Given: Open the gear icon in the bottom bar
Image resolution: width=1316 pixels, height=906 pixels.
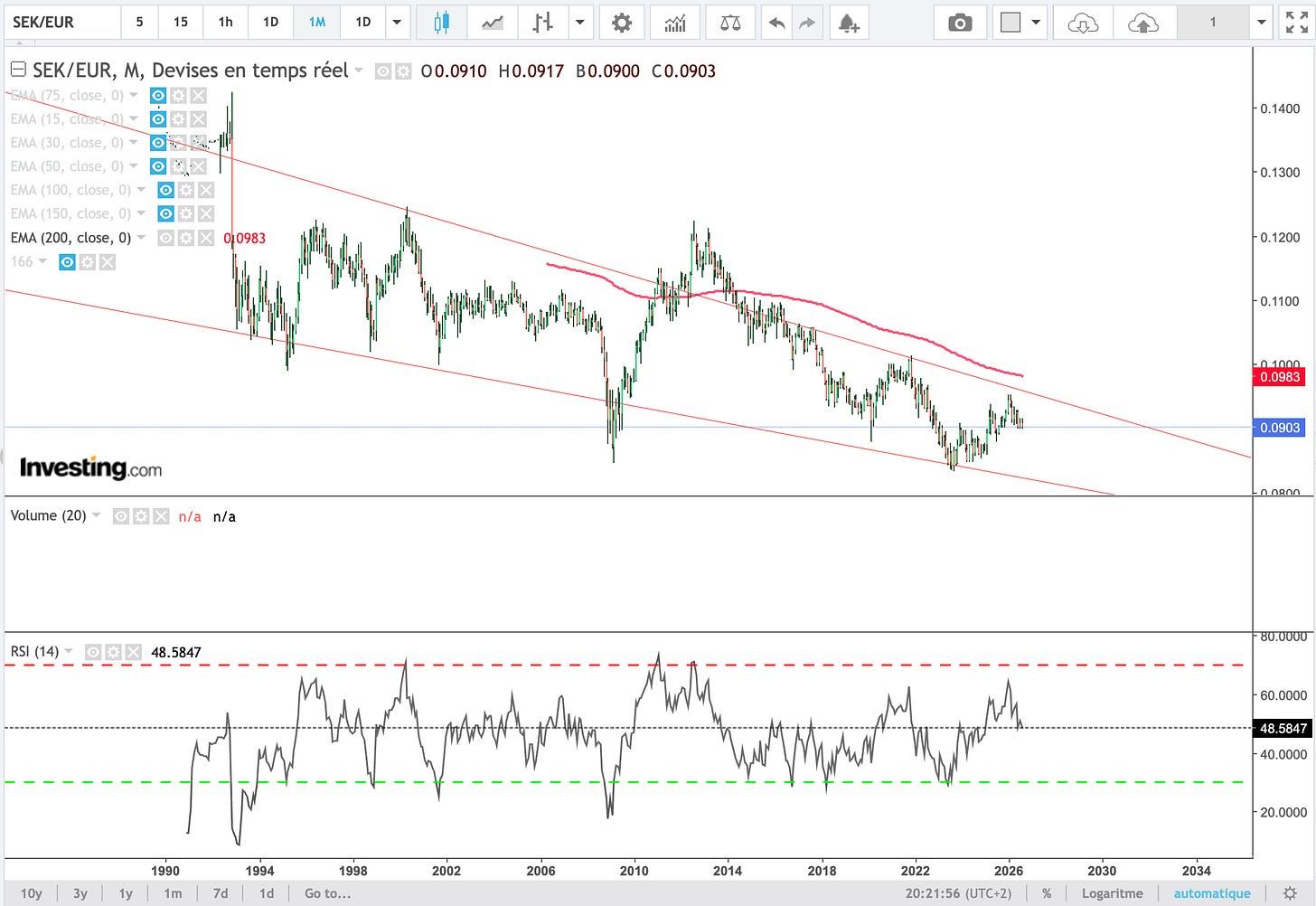Looking at the screenshot, I should [1291, 893].
